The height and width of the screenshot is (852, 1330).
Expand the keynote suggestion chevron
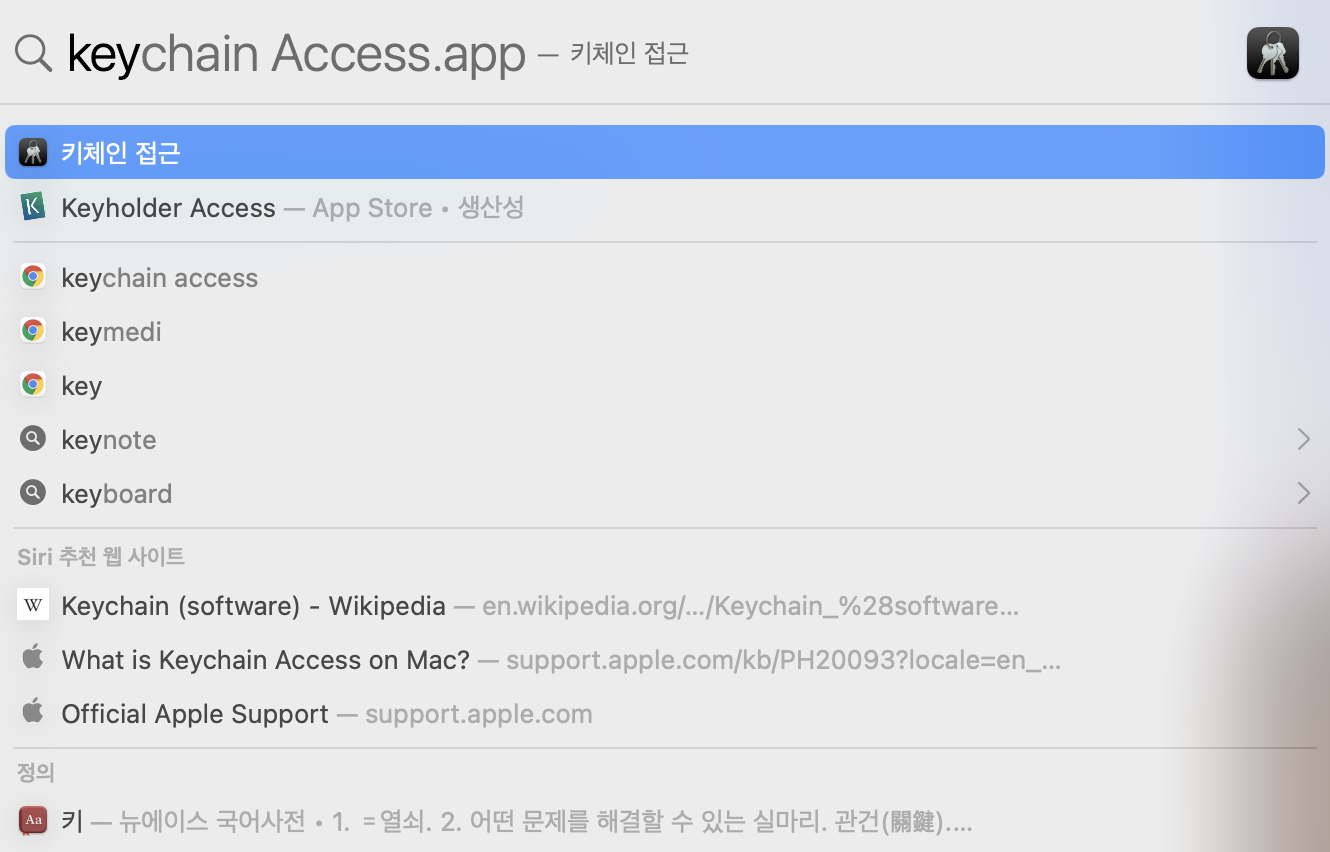1303,439
